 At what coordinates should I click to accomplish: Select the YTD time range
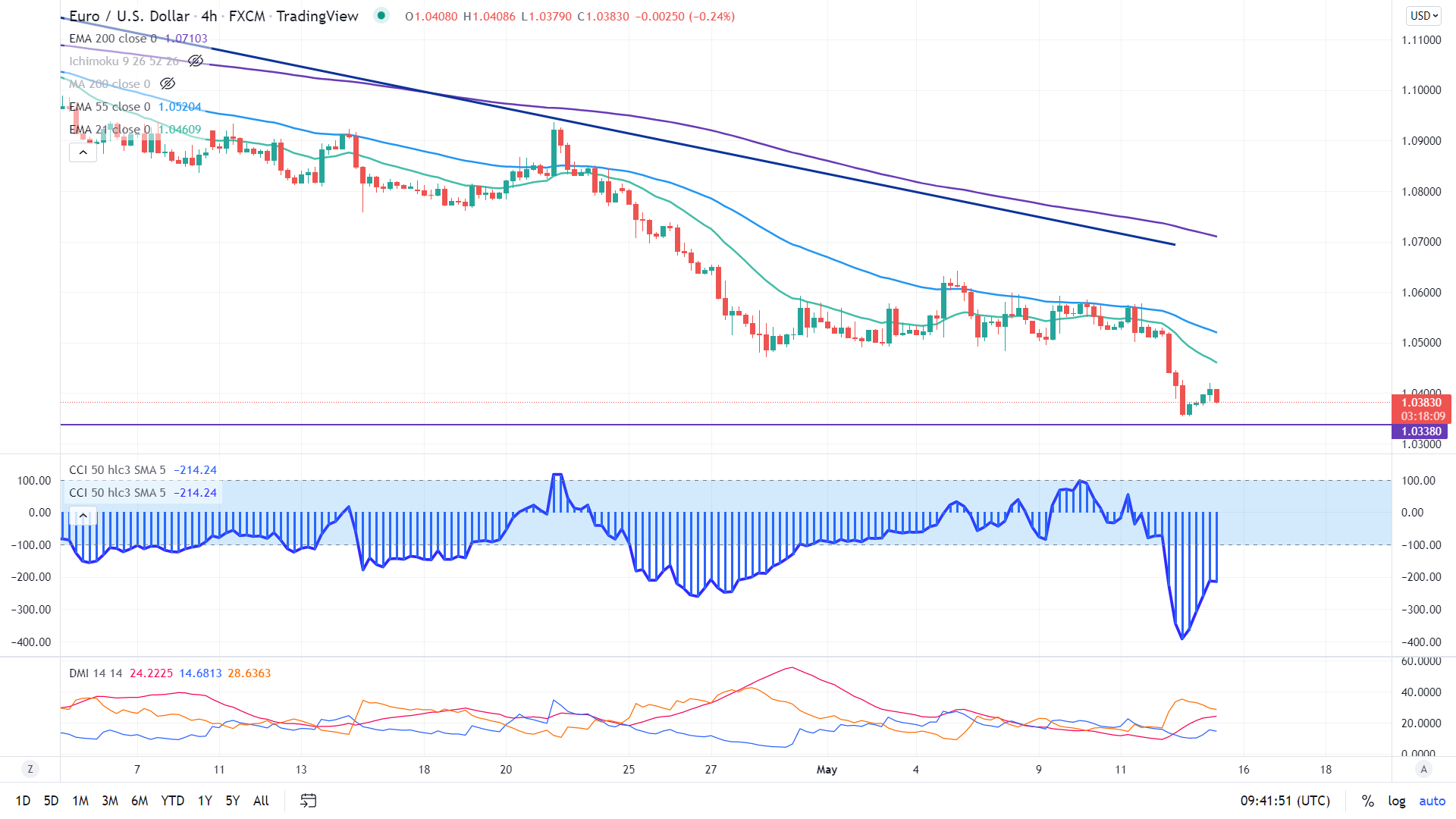pyautogui.click(x=172, y=800)
